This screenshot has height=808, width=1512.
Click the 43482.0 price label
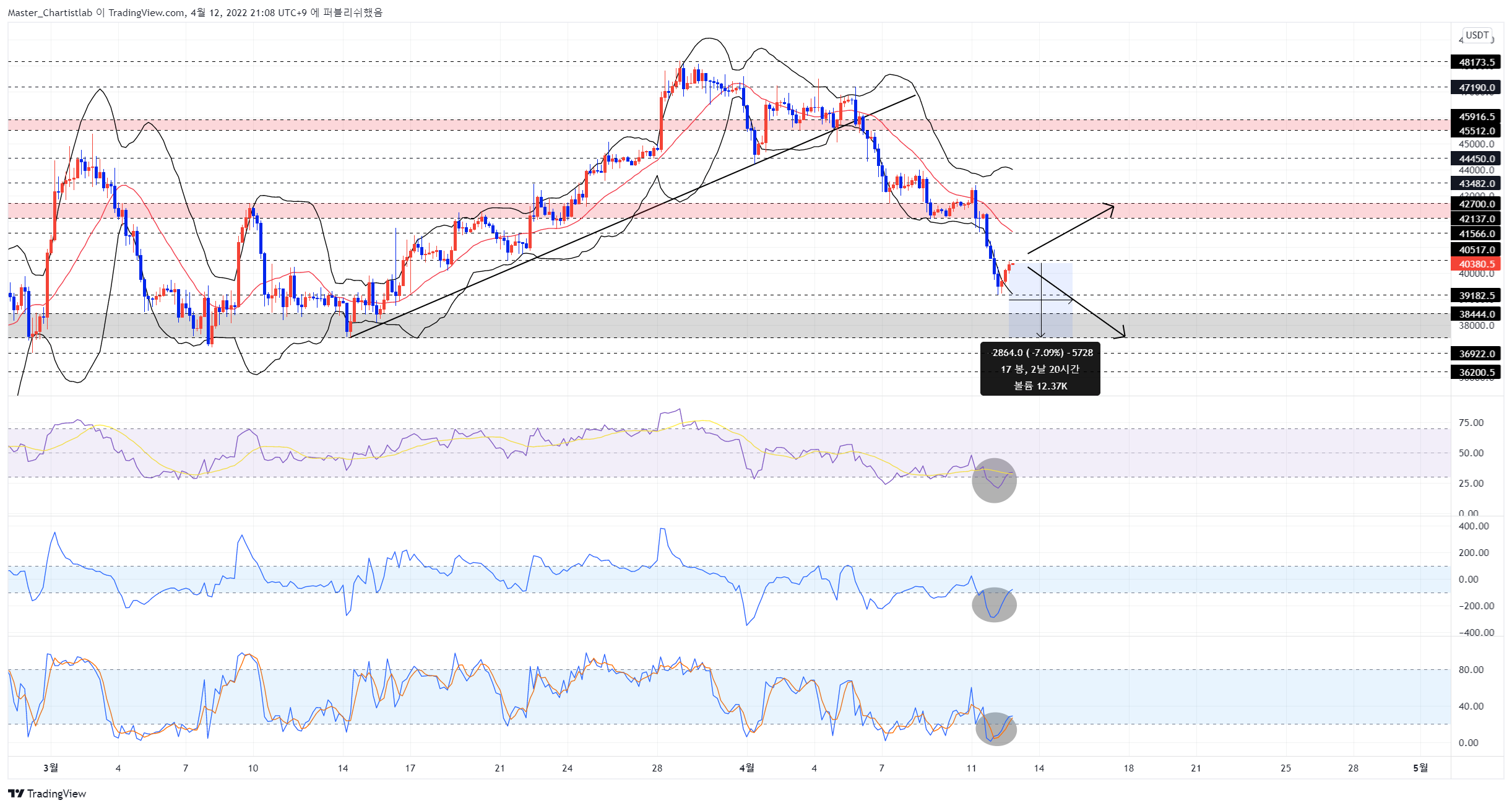tap(1476, 183)
